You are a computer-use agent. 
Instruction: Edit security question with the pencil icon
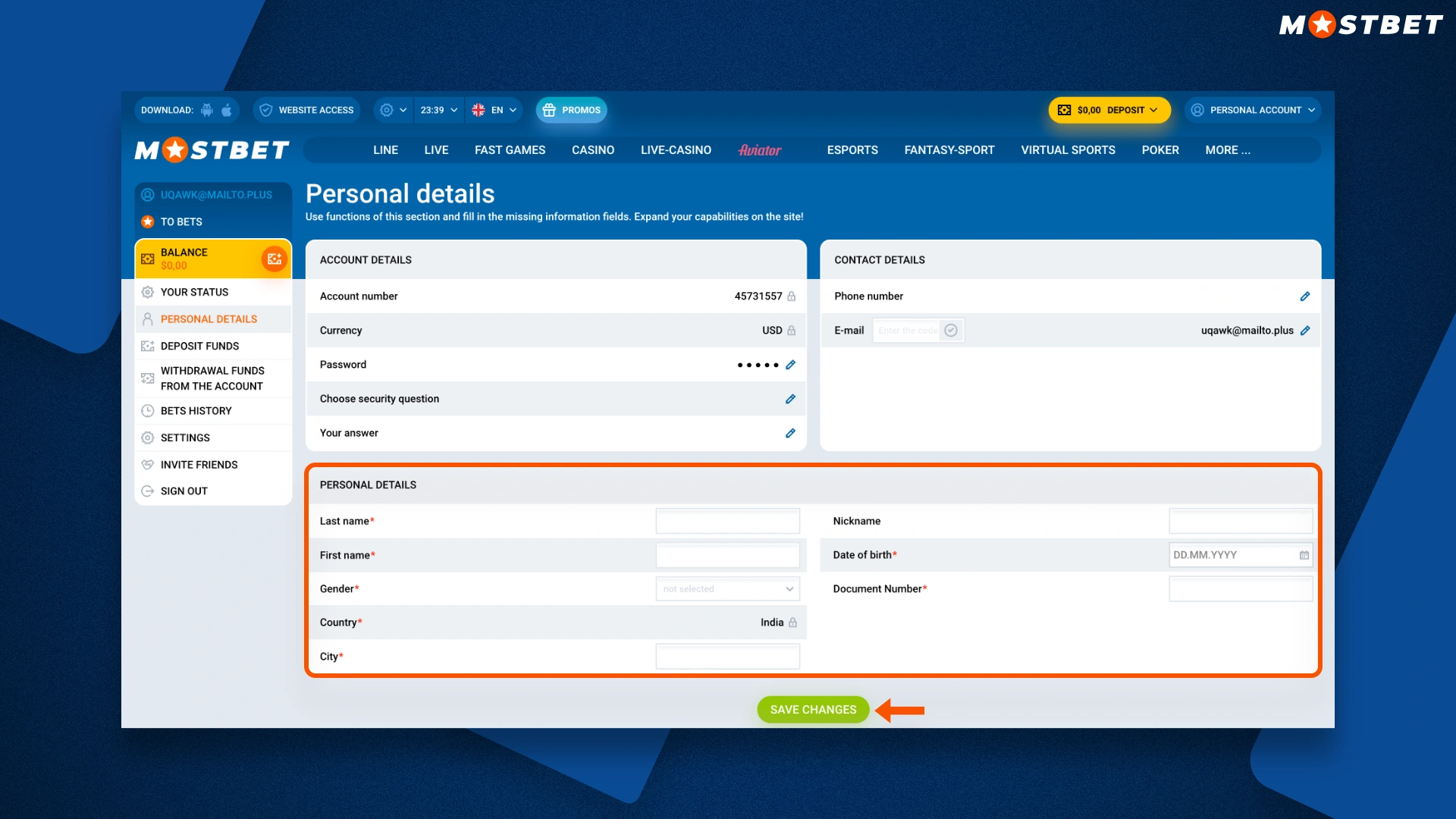click(x=790, y=399)
